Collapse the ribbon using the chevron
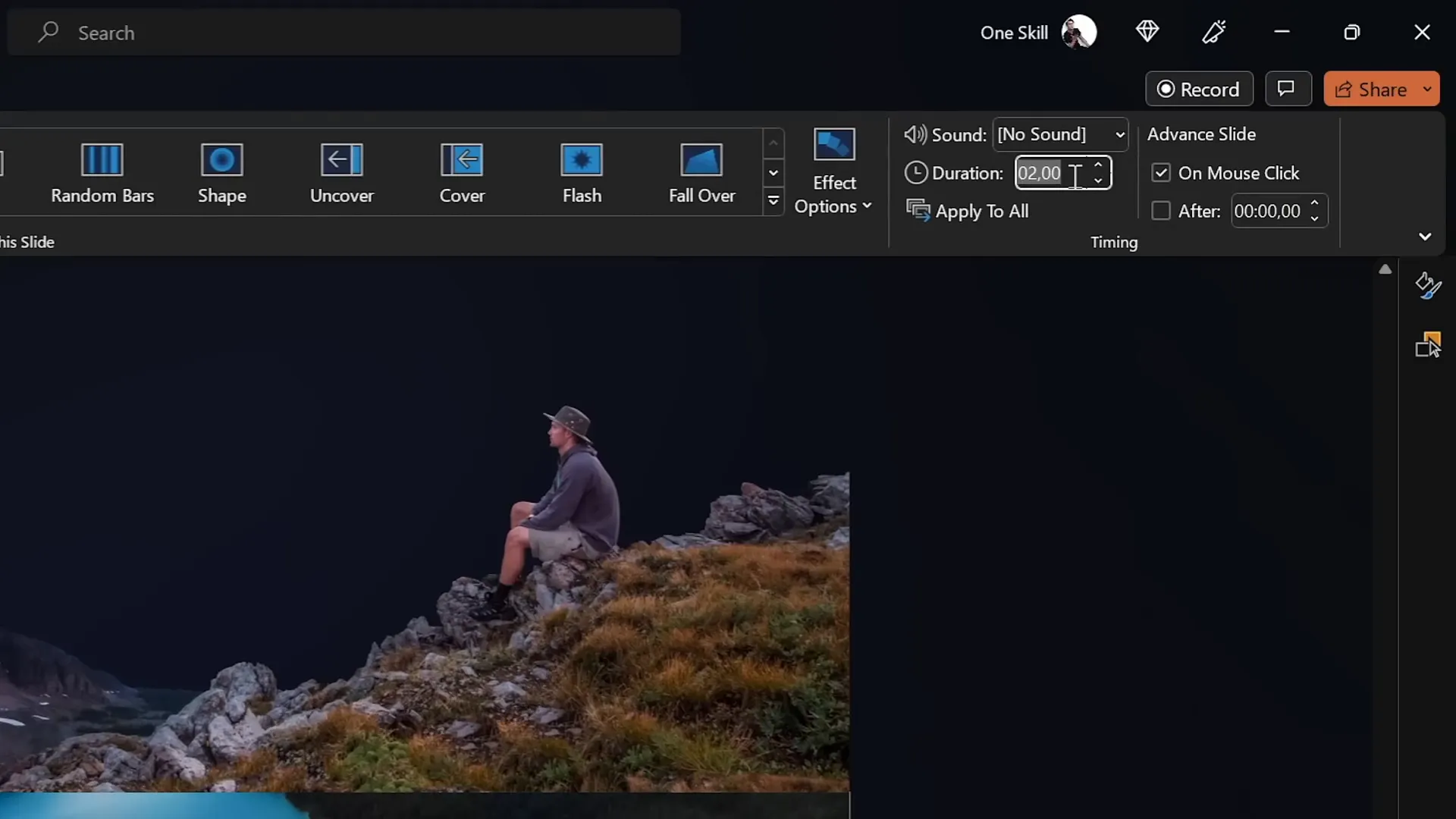The height and width of the screenshot is (819, 1456). click(x=1425, y=237)
